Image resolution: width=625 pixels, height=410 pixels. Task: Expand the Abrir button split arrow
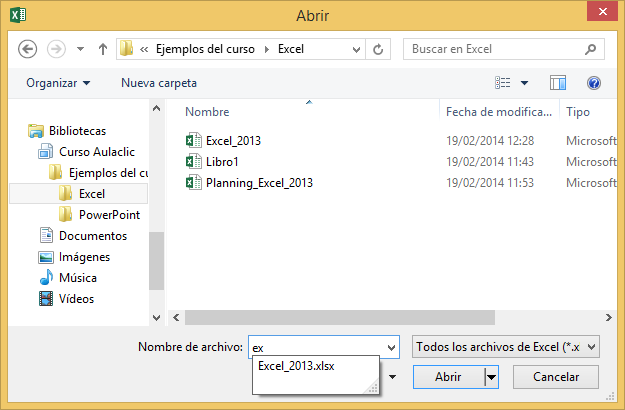(491, 377)
